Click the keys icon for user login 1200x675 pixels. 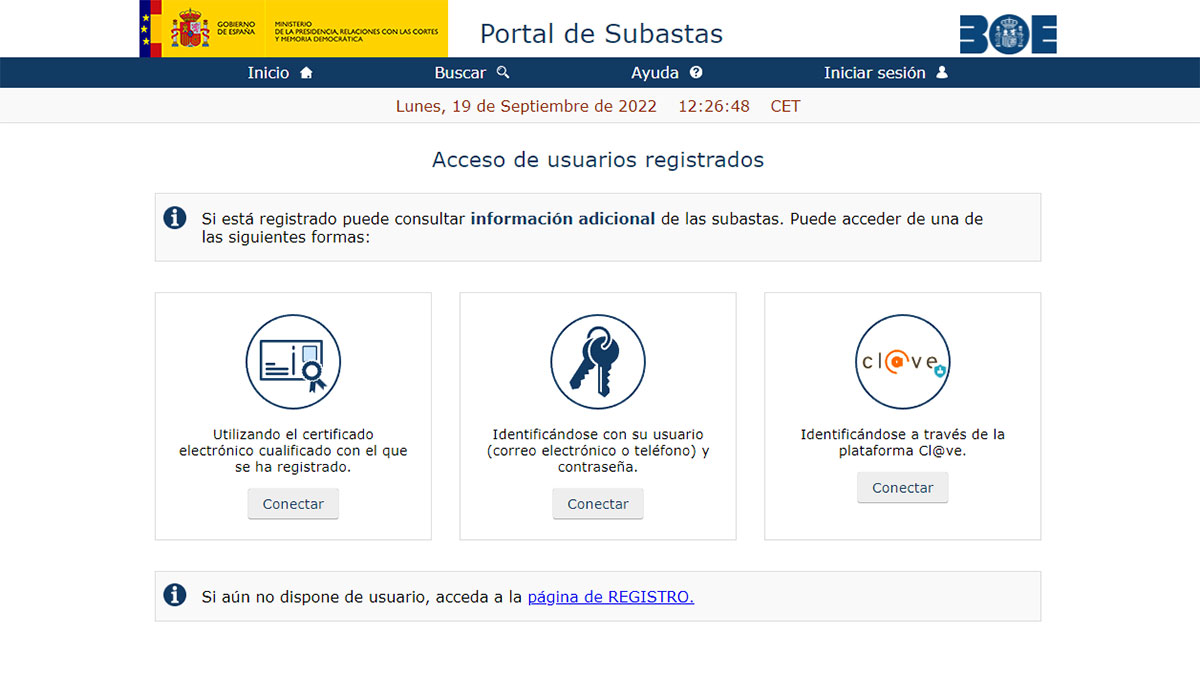pyautogui.click(x=597, y=362)
